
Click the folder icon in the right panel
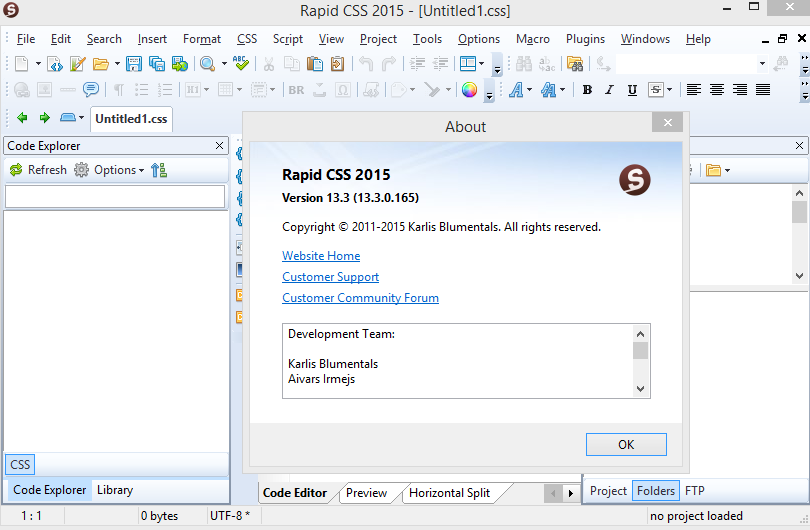(x=713, y=170)
